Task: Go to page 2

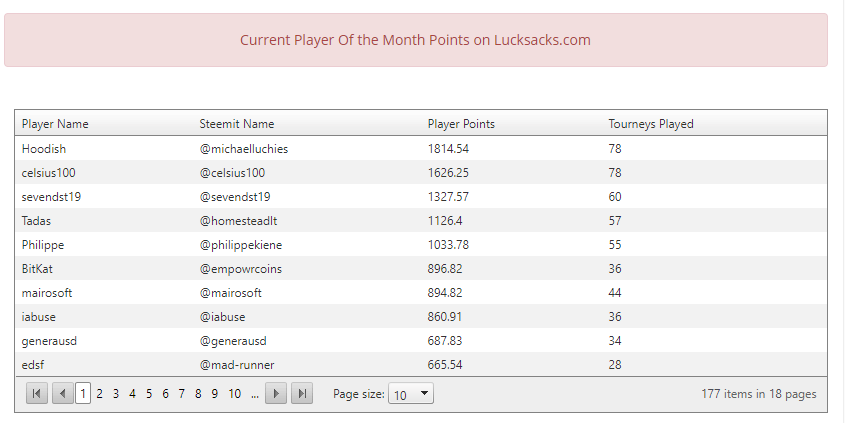Action: (x=99, y=394)
